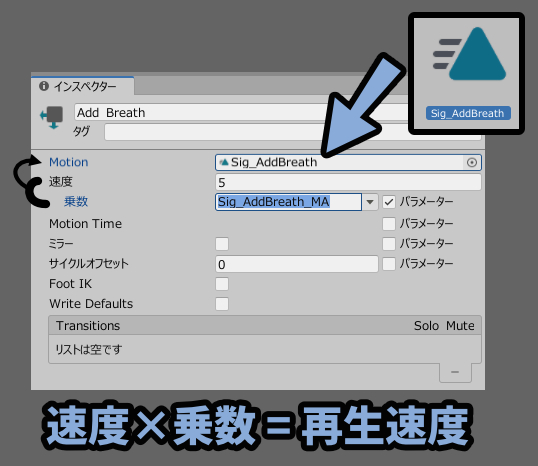538x466 pixels.
Task: Click the animator state icon beside Add Breath
Action: [52, 117]
